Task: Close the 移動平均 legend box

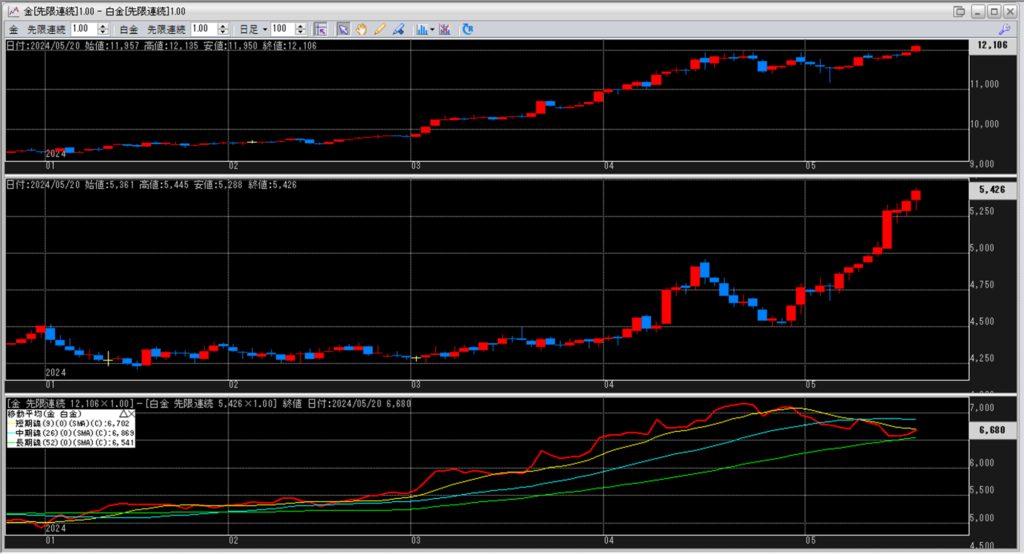Action: coord(132,413)
